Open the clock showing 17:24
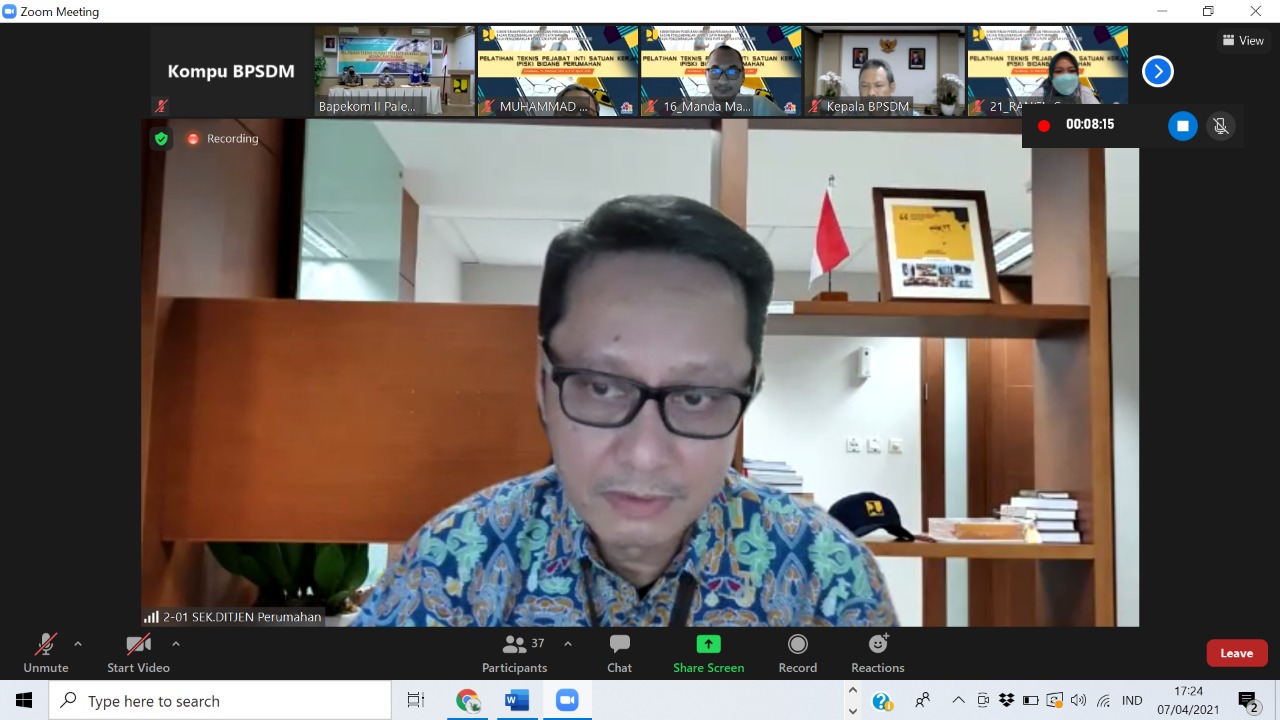The image size is (1280, 720). point(1189,691)
